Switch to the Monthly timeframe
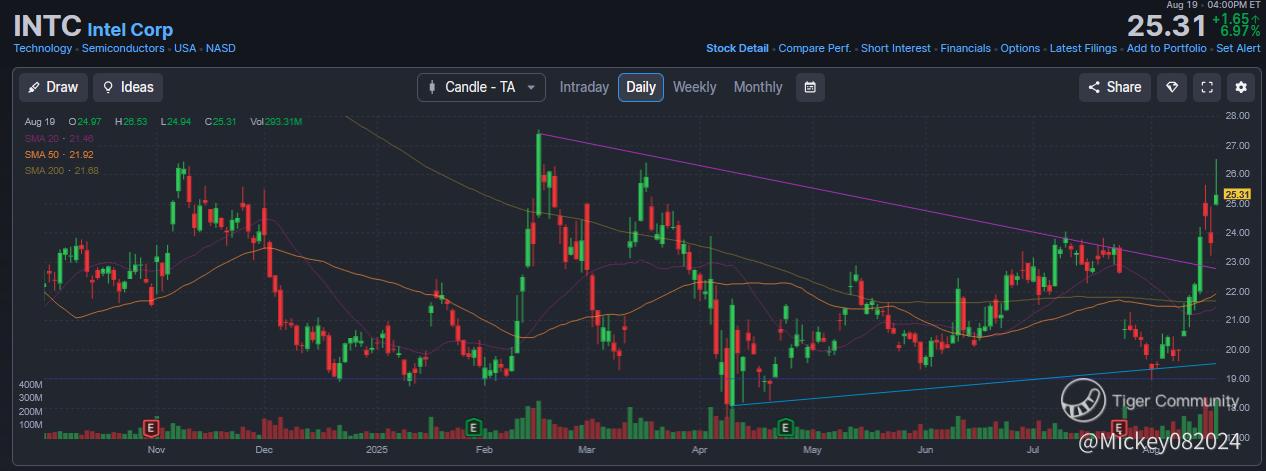 point(758,87)
